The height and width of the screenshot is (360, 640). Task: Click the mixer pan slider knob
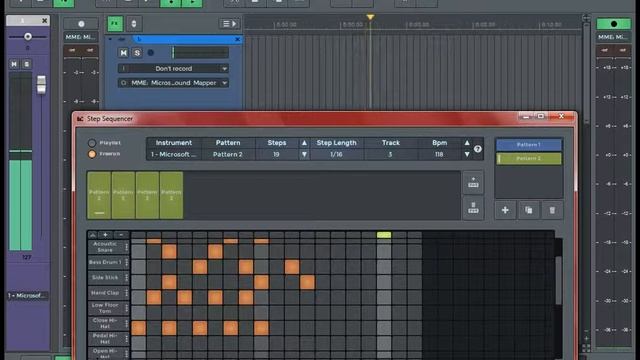tap(28, 37)
